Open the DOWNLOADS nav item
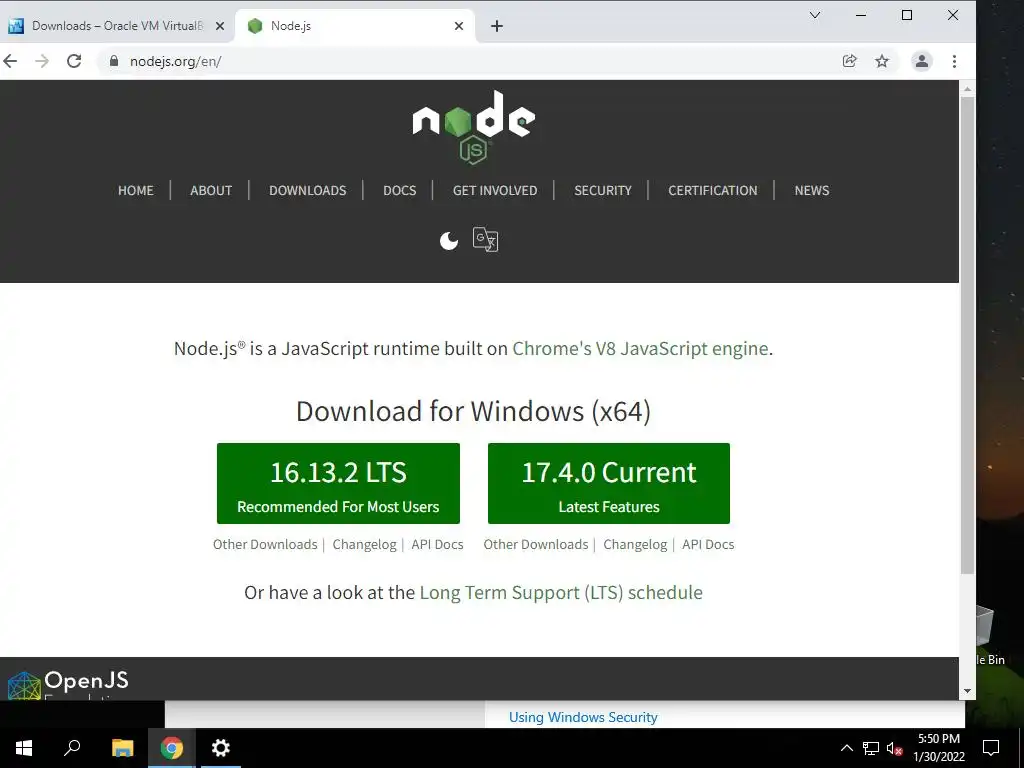 coord(308,191)
